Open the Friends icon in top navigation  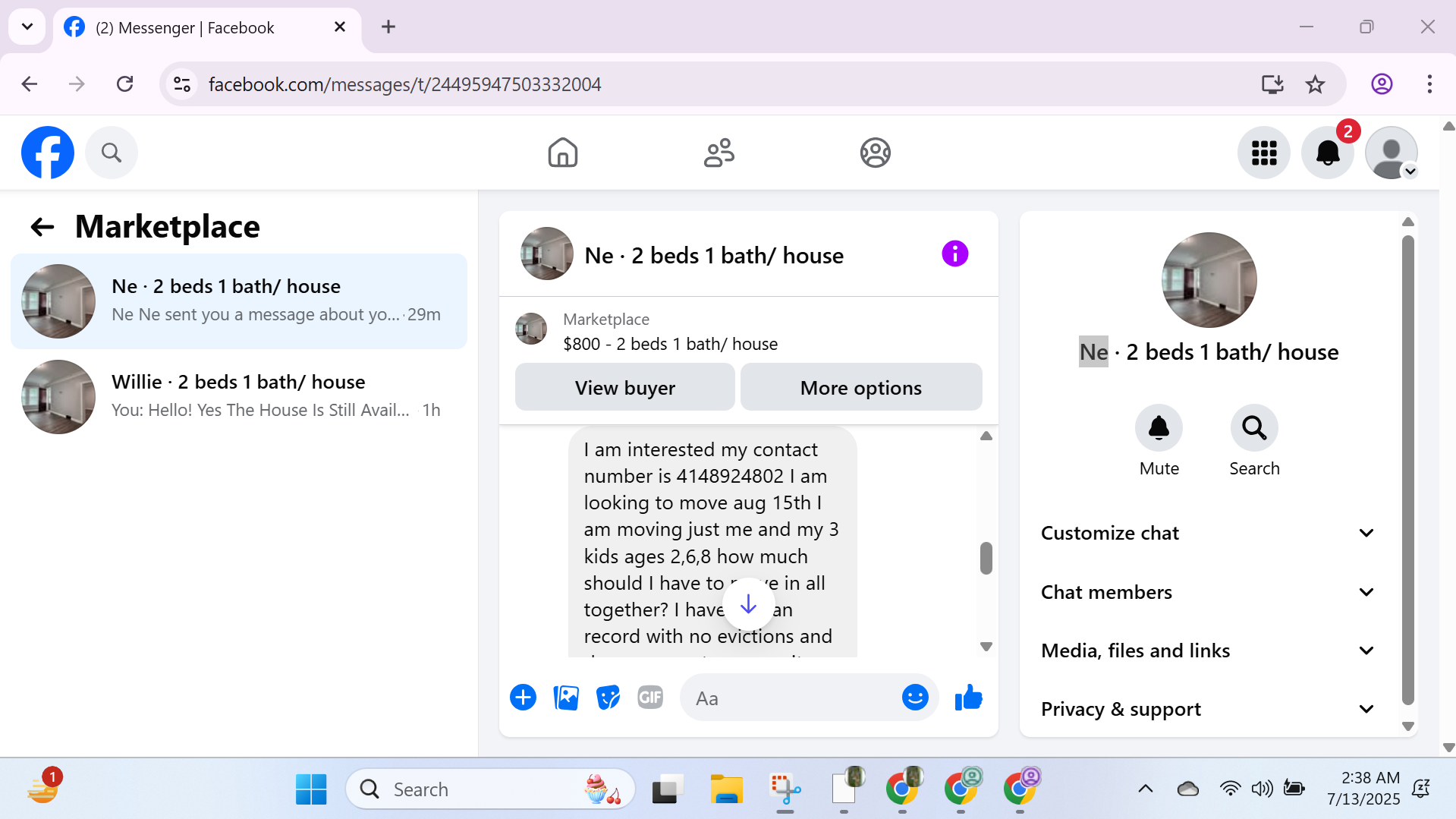tap(719, 153)
